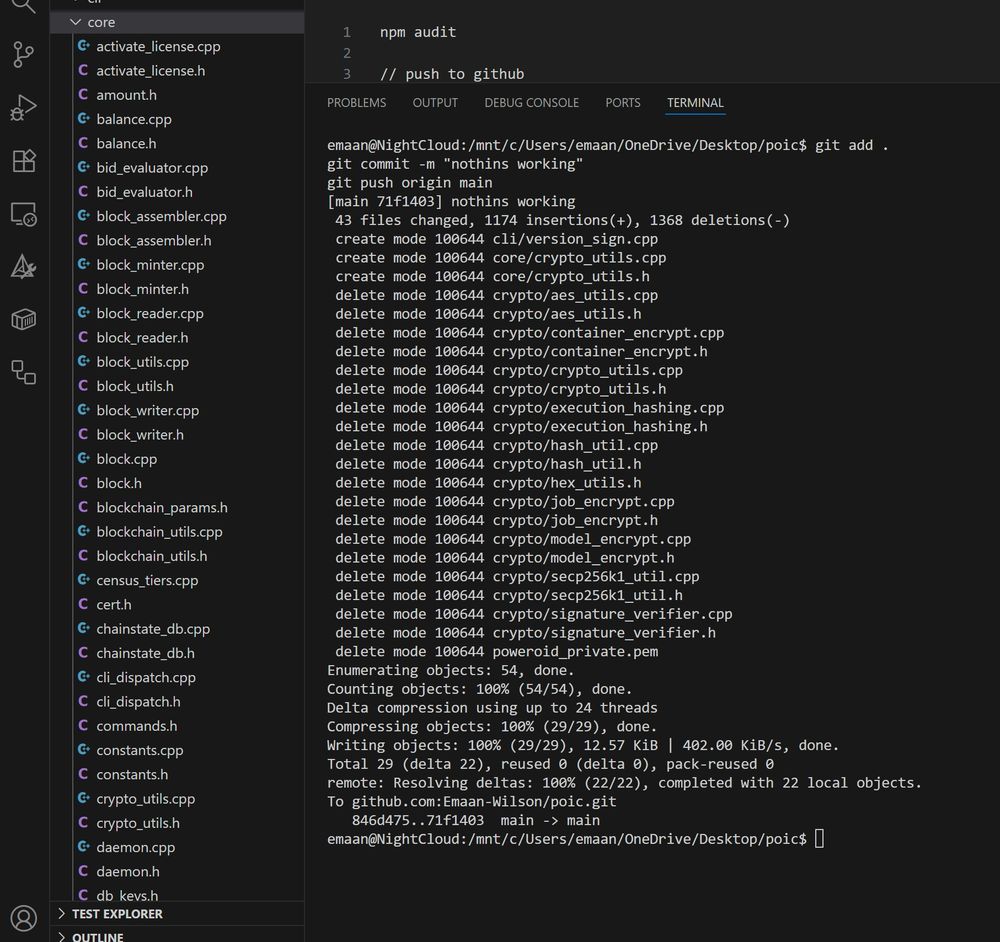Open crypto_utils.h in explorer

click(x=177, y=822)
